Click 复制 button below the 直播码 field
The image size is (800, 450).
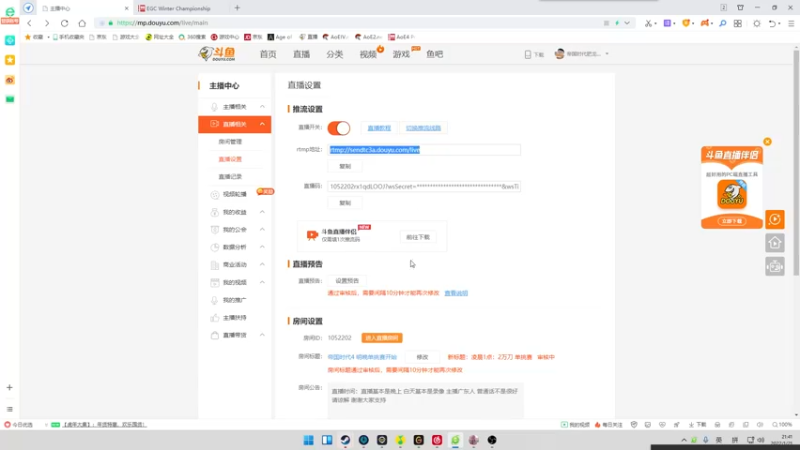[345, 203]
